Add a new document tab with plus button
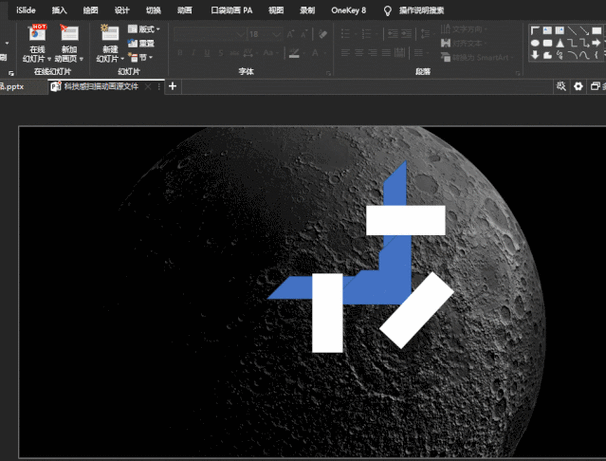The height and width of the screenshot is (461, 606). pyautogui.click(x=173, y=87)
